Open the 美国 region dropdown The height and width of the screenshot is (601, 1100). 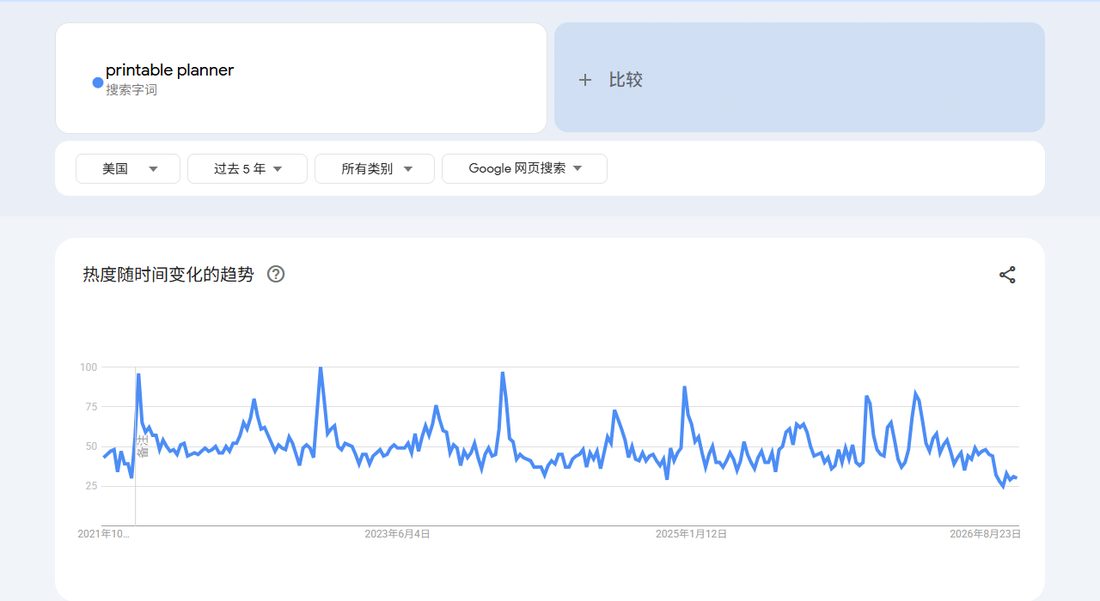coord(128,169)
